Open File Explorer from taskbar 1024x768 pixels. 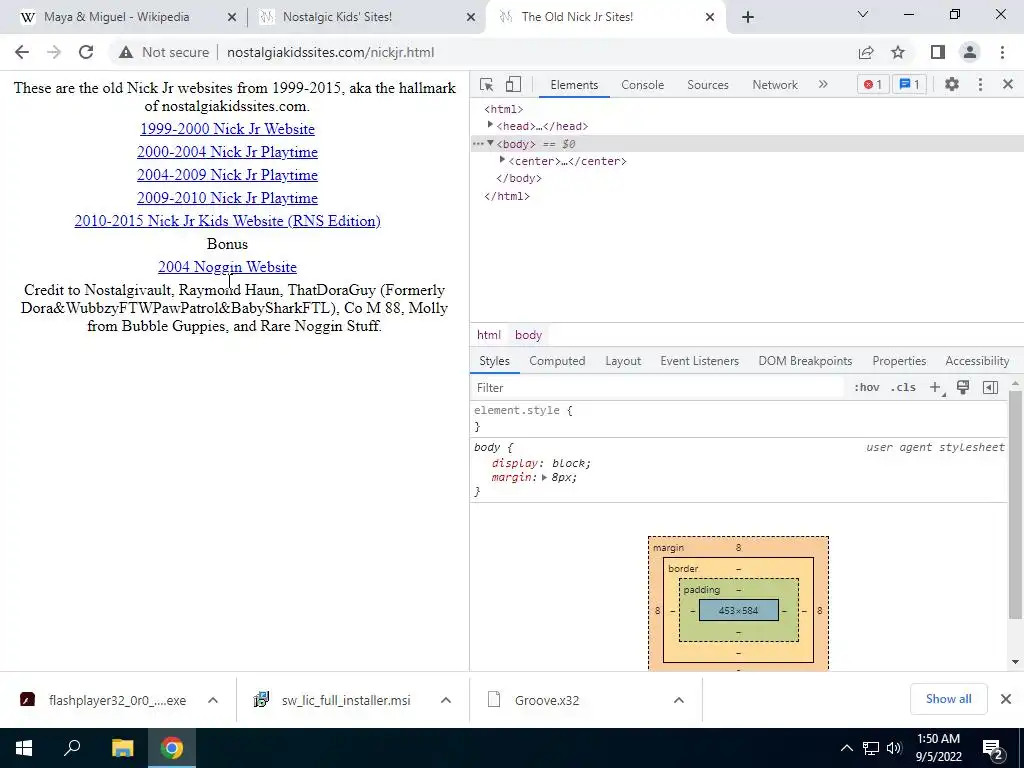click(x=122, y=748)
